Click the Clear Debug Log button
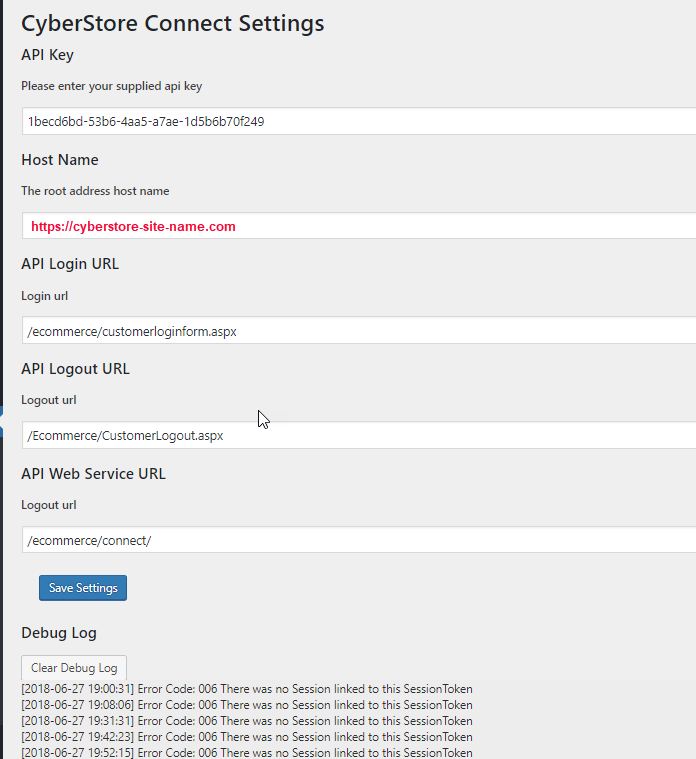The image size is (696, 759). pyautogui.click(x=74, y=668)
